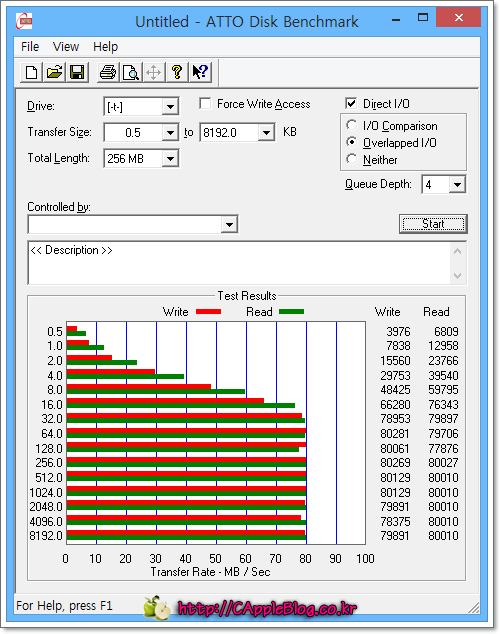Click the write value 3976

pos(398,332)
